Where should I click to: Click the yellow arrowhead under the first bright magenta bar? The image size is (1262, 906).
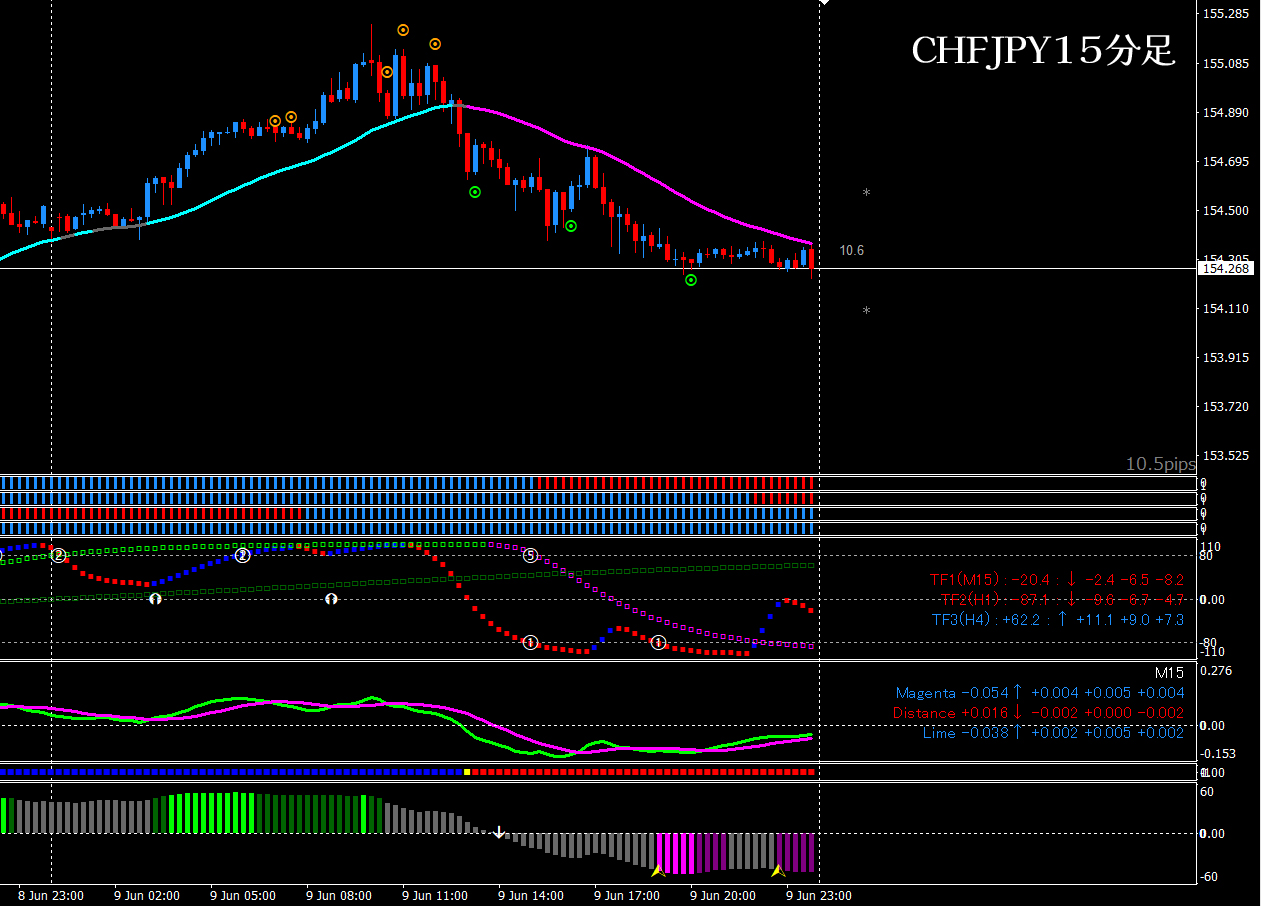pyautogui.click(x=657, y=871)
